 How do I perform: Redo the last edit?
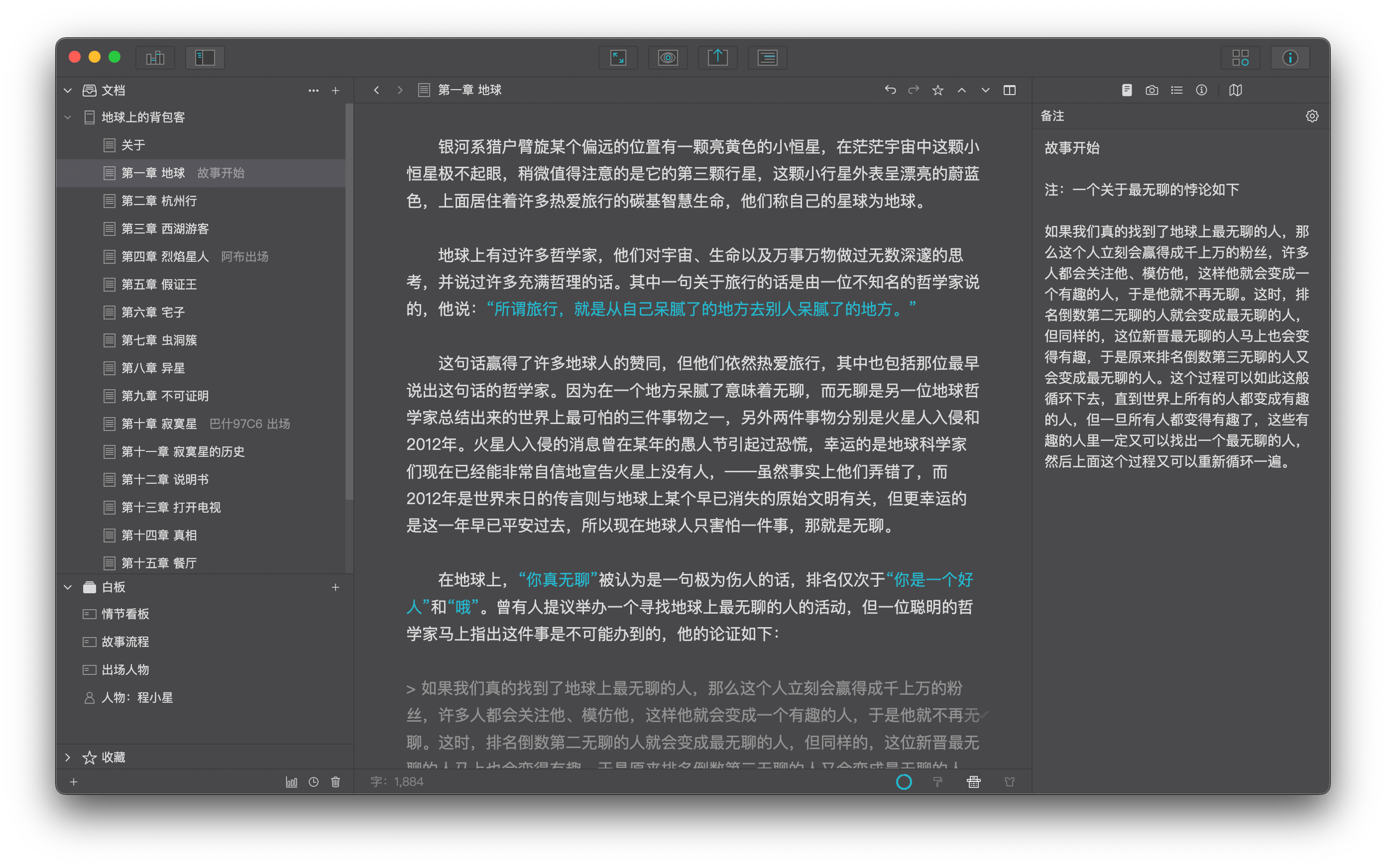tap(914, 90)
